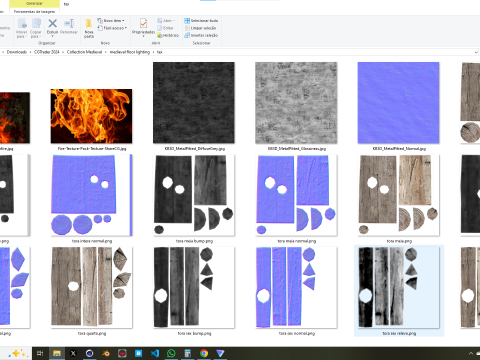Click the Copiar para ribbon icon
Image resolution: width=480 pixels, height=360 pixels.
pyautogui.click(x=36, y=28)
